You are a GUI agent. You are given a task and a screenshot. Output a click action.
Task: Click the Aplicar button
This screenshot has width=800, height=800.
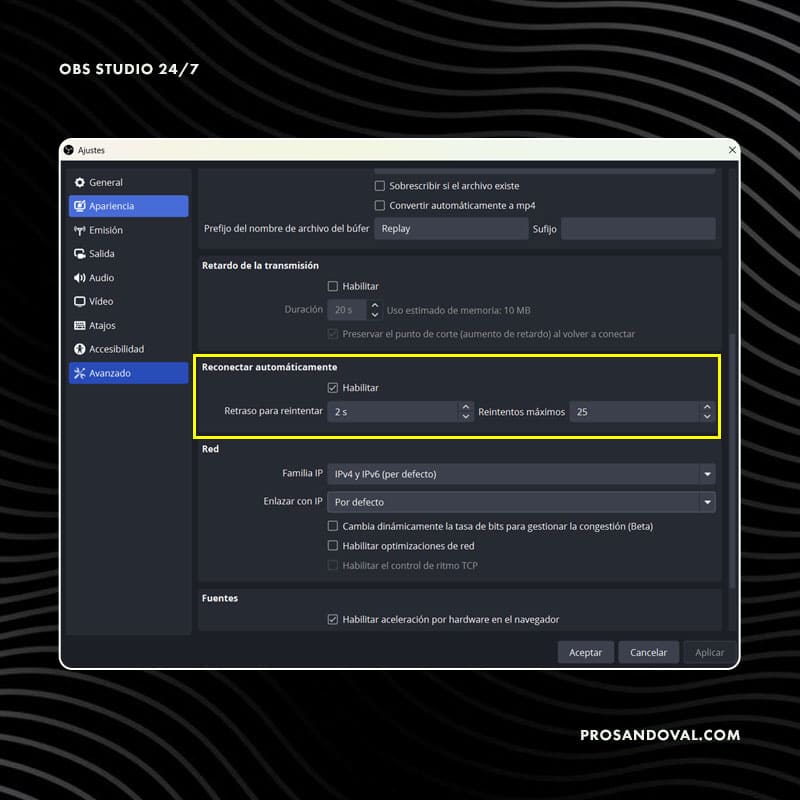click(710, 653)
